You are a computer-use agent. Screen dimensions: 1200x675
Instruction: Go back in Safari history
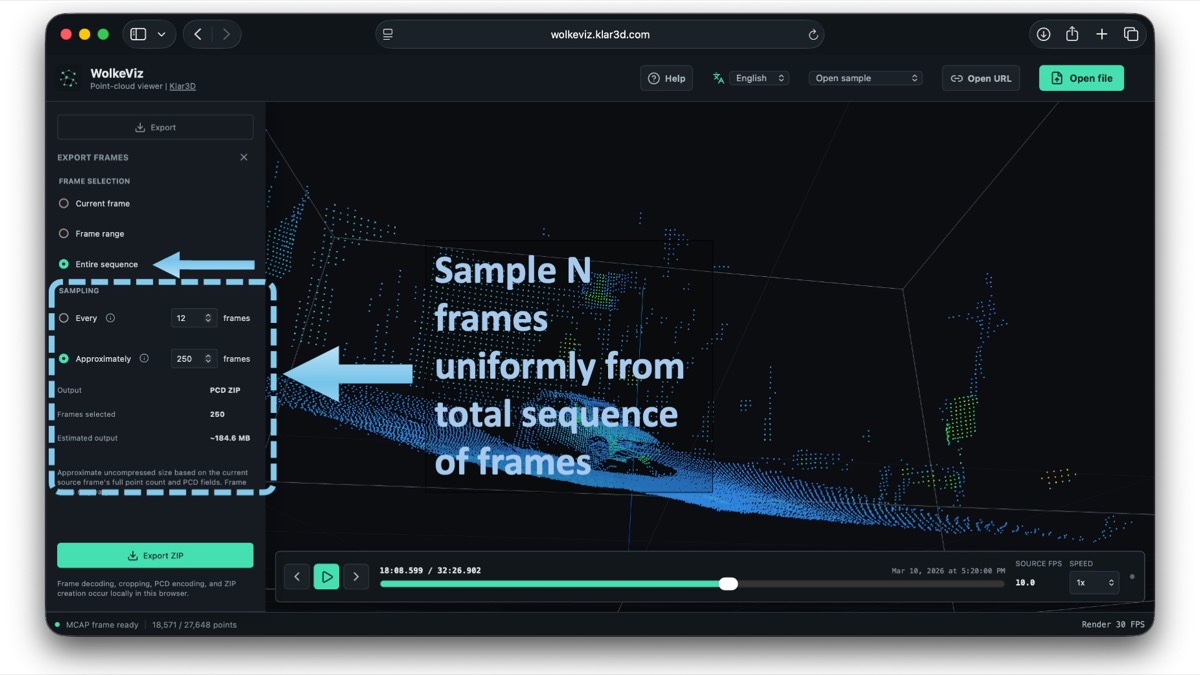198,34
